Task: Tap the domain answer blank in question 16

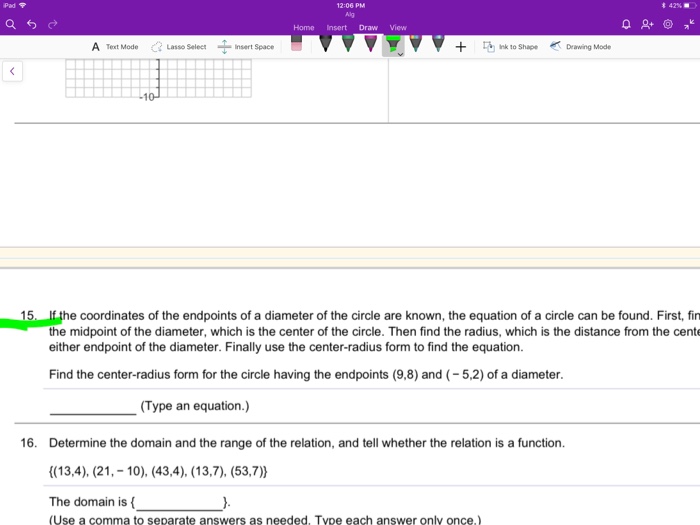Action: coord(179,503)
